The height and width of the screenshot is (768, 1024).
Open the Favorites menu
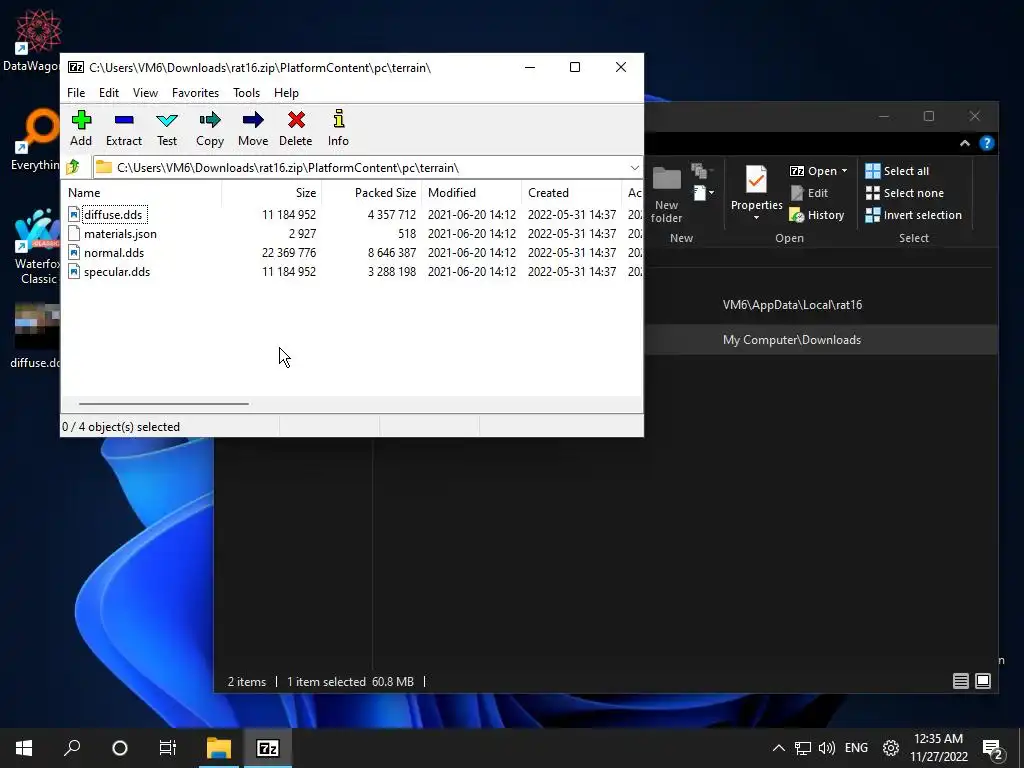pyautogui.click(x=195, y=93)
